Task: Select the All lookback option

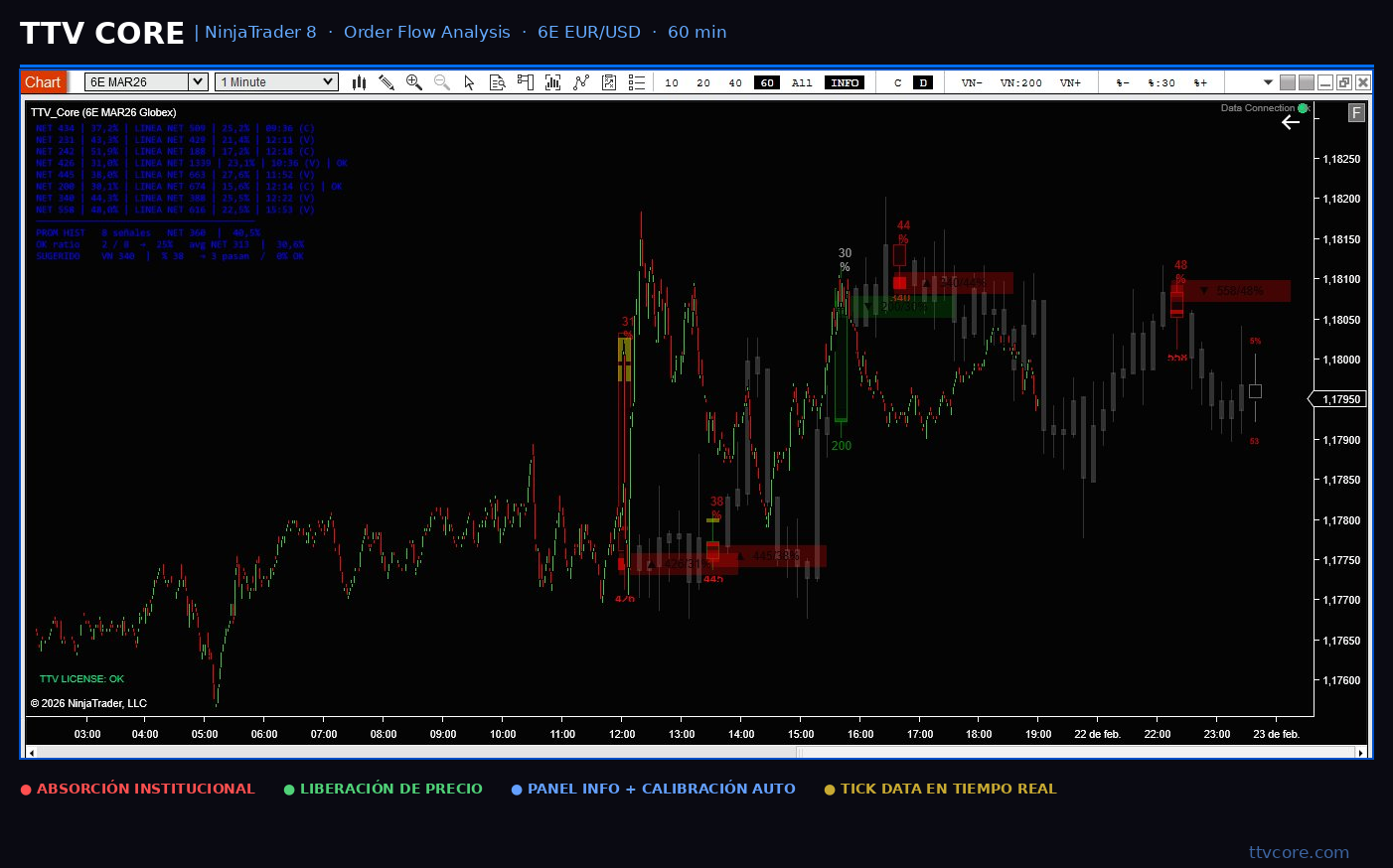Action: click(802, 83)
